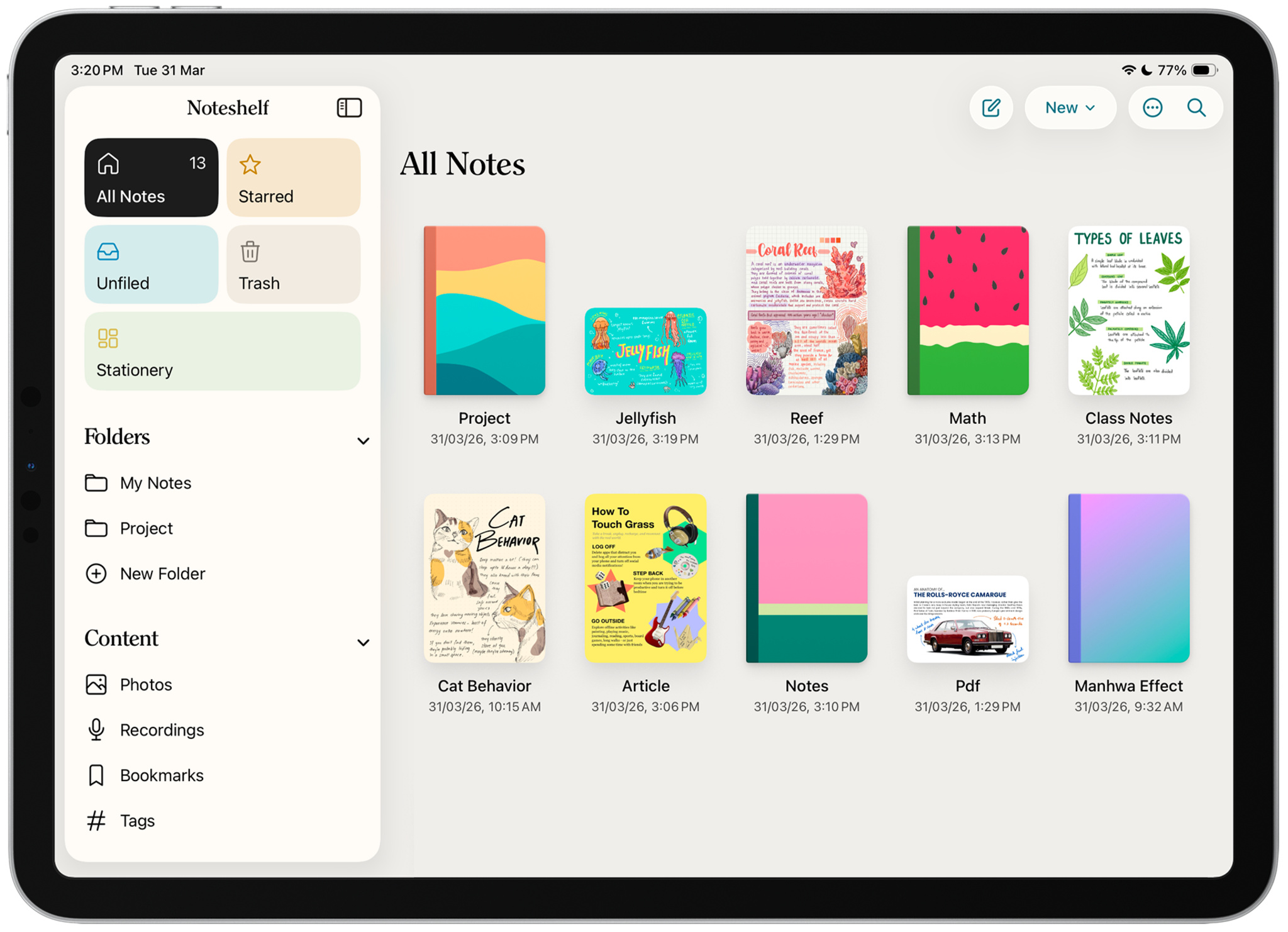Click the folder icon beside Project
Screen dimensions: 1288x932
pos(96,528)
